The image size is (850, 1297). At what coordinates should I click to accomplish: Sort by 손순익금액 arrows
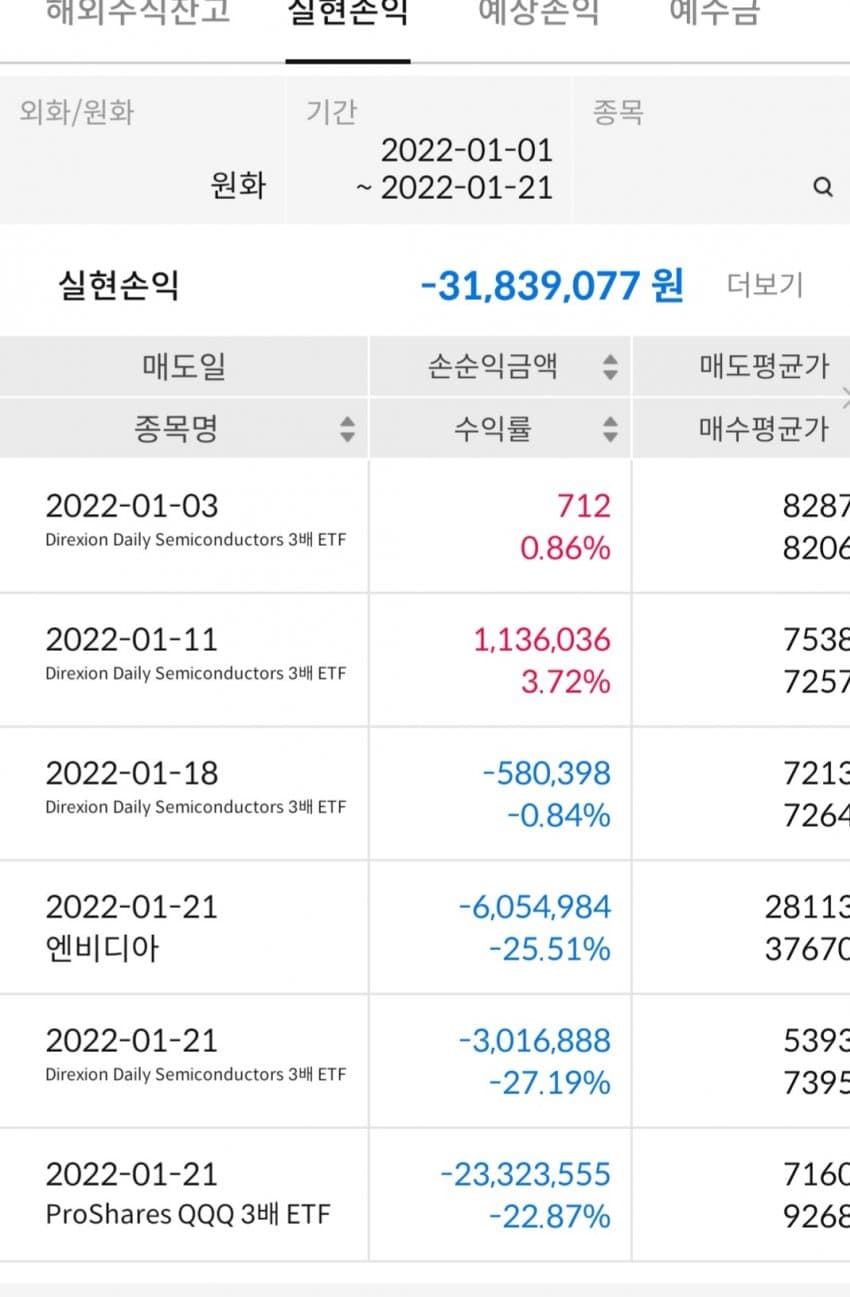point(610,367)
